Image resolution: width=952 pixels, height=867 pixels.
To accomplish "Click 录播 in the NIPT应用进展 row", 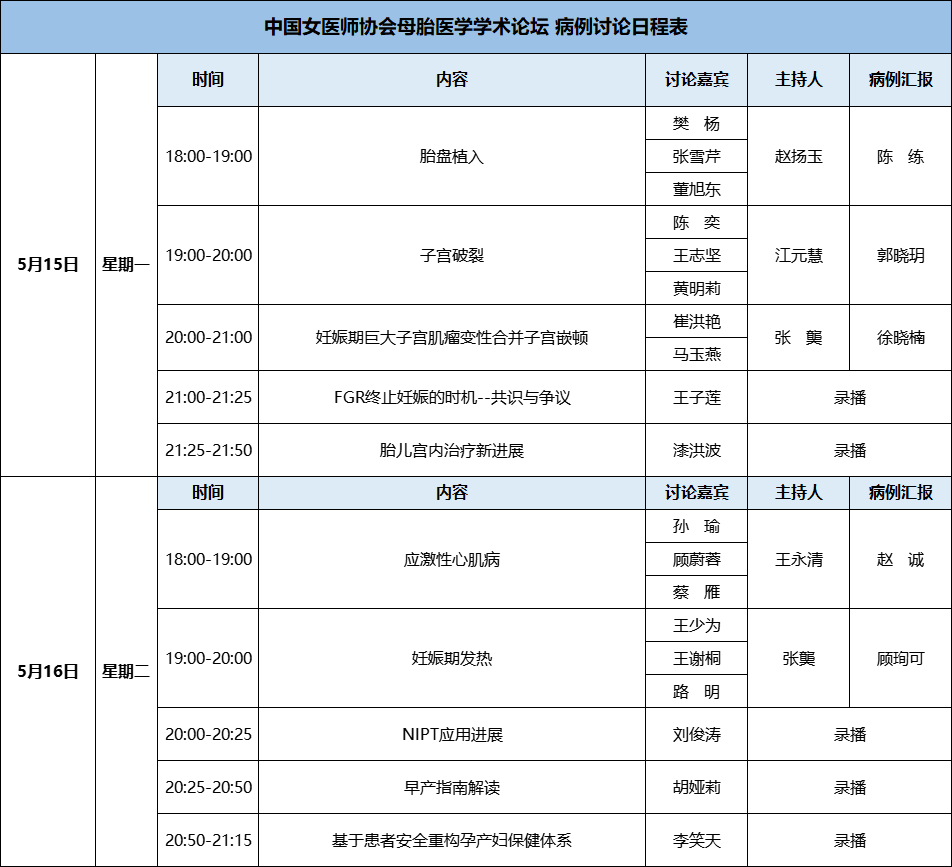I will click(x=849, y=735).
